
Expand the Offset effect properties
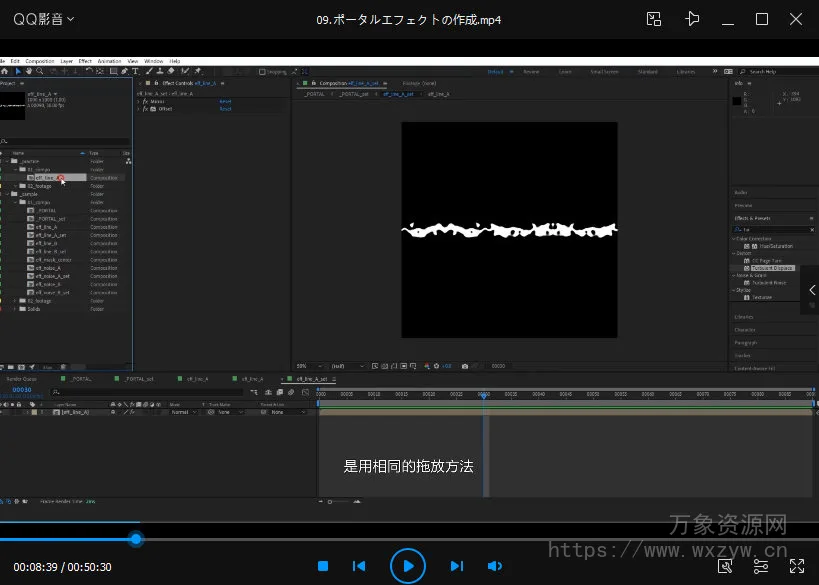click(138, 108)
